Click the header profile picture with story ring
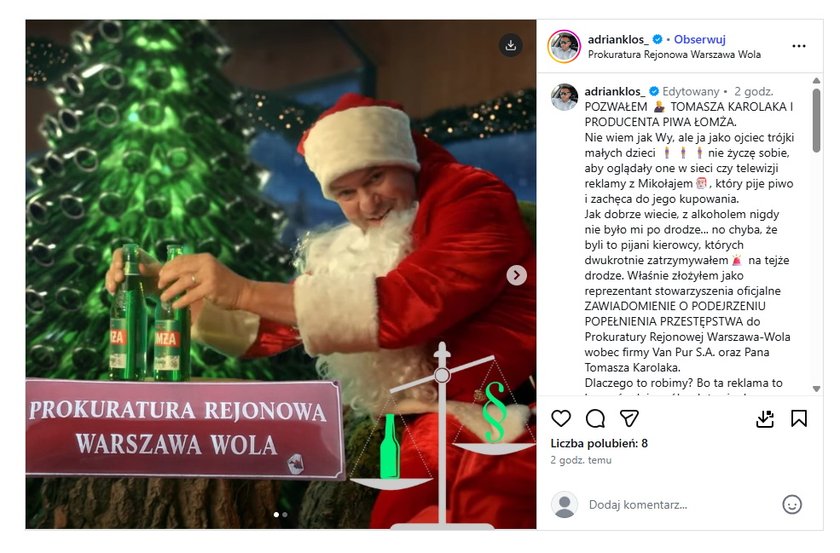The width and height of the screenshot is (840, 553). pos(564,47)
